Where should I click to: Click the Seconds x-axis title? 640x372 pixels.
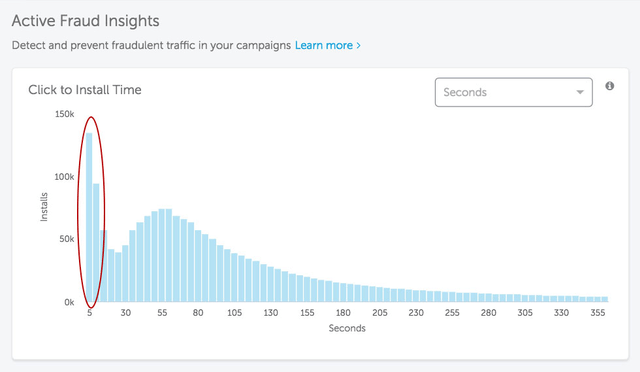click(347, 328)
